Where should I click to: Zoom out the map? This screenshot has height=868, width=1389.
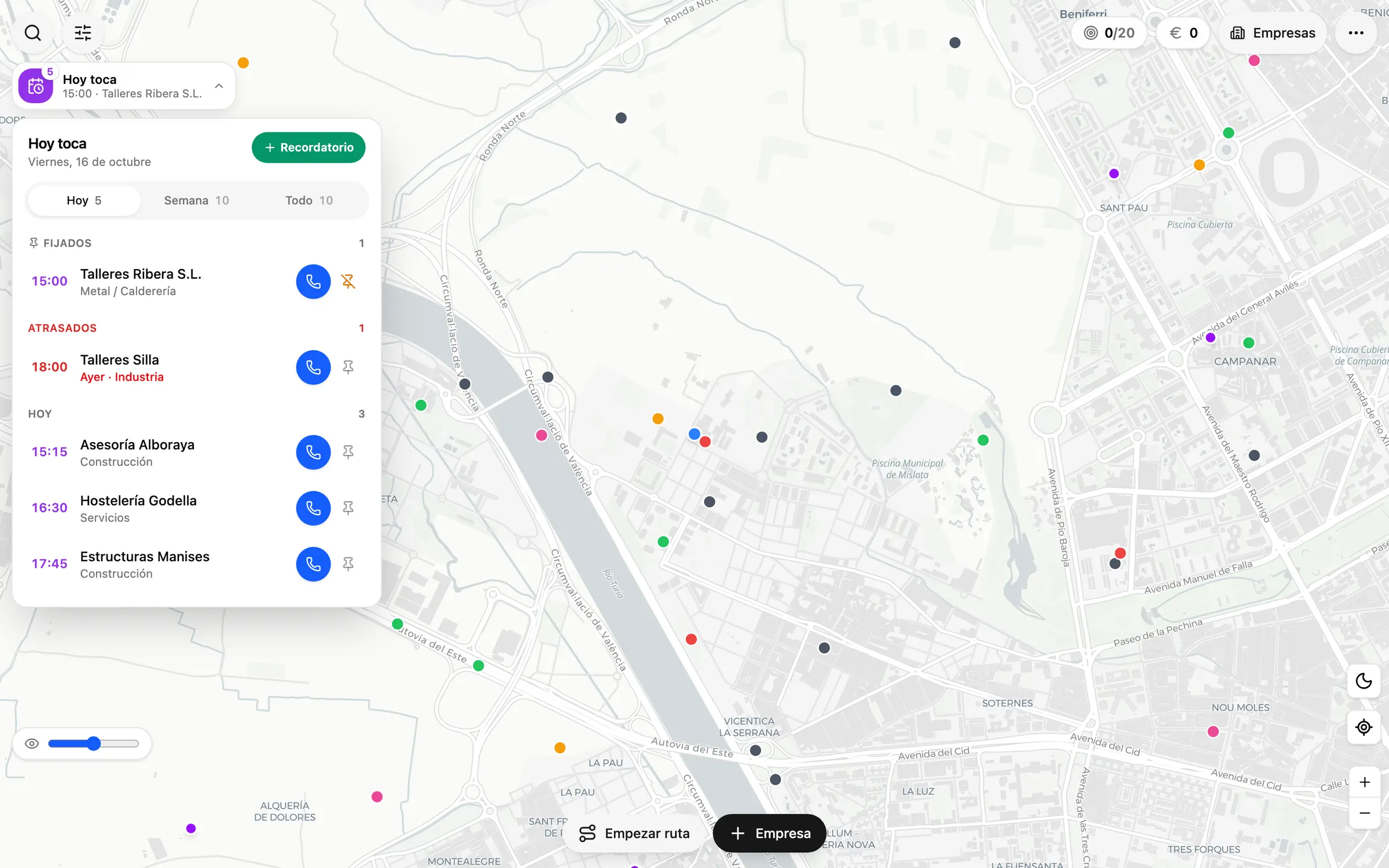(1365, 813)
